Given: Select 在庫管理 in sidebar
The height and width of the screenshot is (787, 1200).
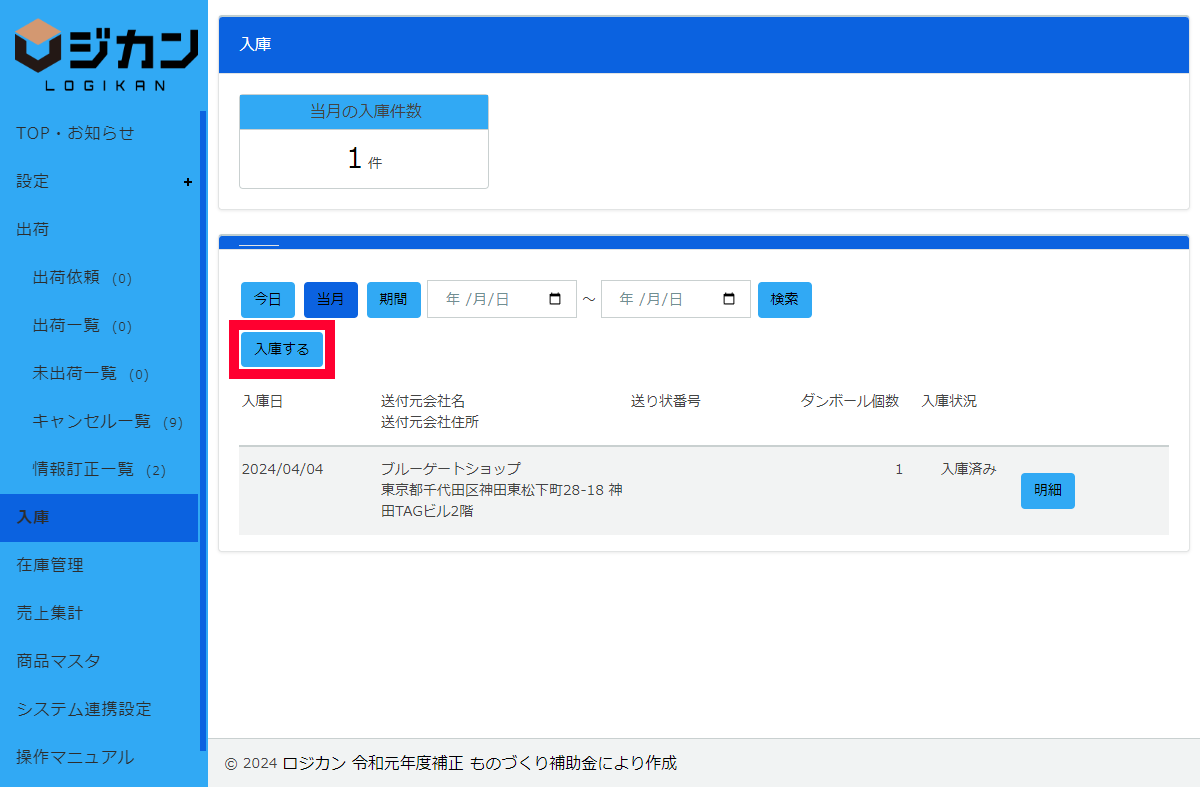Looking at the screenshot, I should click(50, 565).
